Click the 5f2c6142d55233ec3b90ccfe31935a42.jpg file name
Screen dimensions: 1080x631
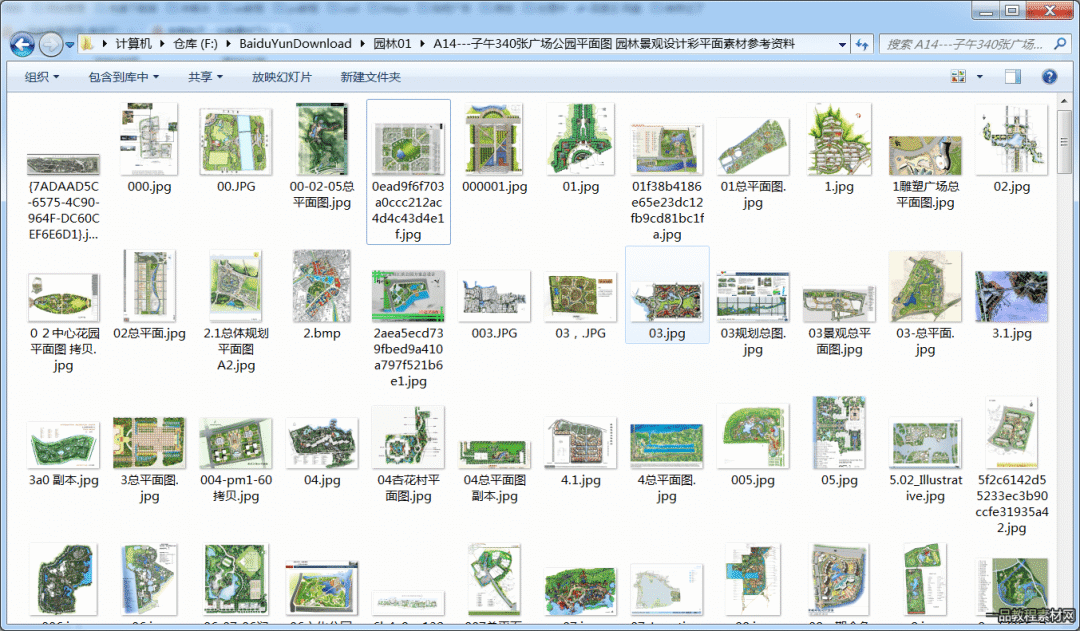pyautogui.click(x=1011, y=504)
